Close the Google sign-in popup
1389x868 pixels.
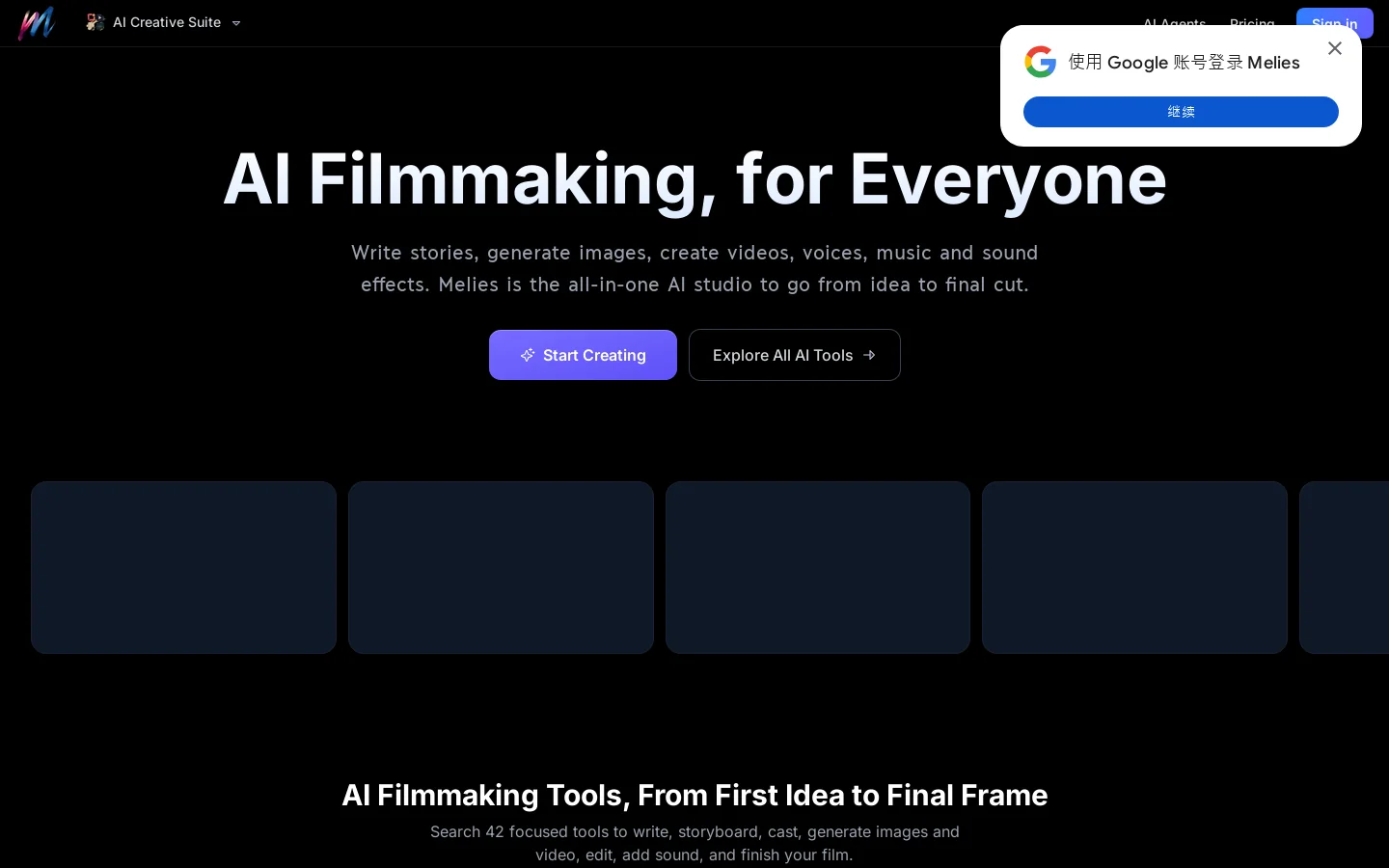tap(1335, 48)
